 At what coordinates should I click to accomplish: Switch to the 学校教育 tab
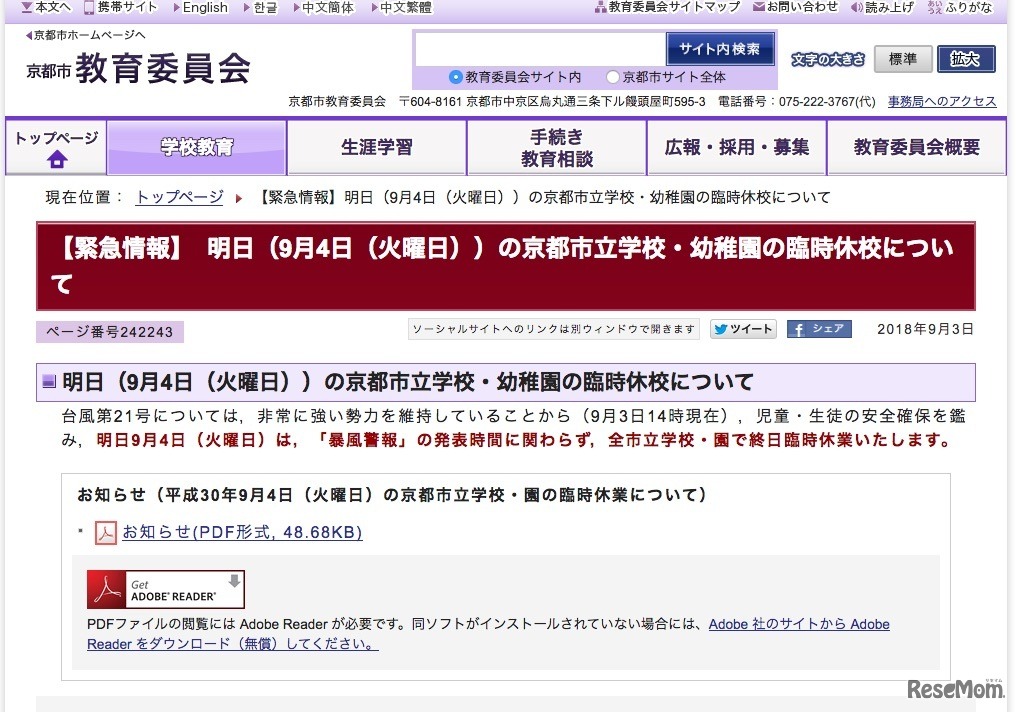(x=195, y=146)
